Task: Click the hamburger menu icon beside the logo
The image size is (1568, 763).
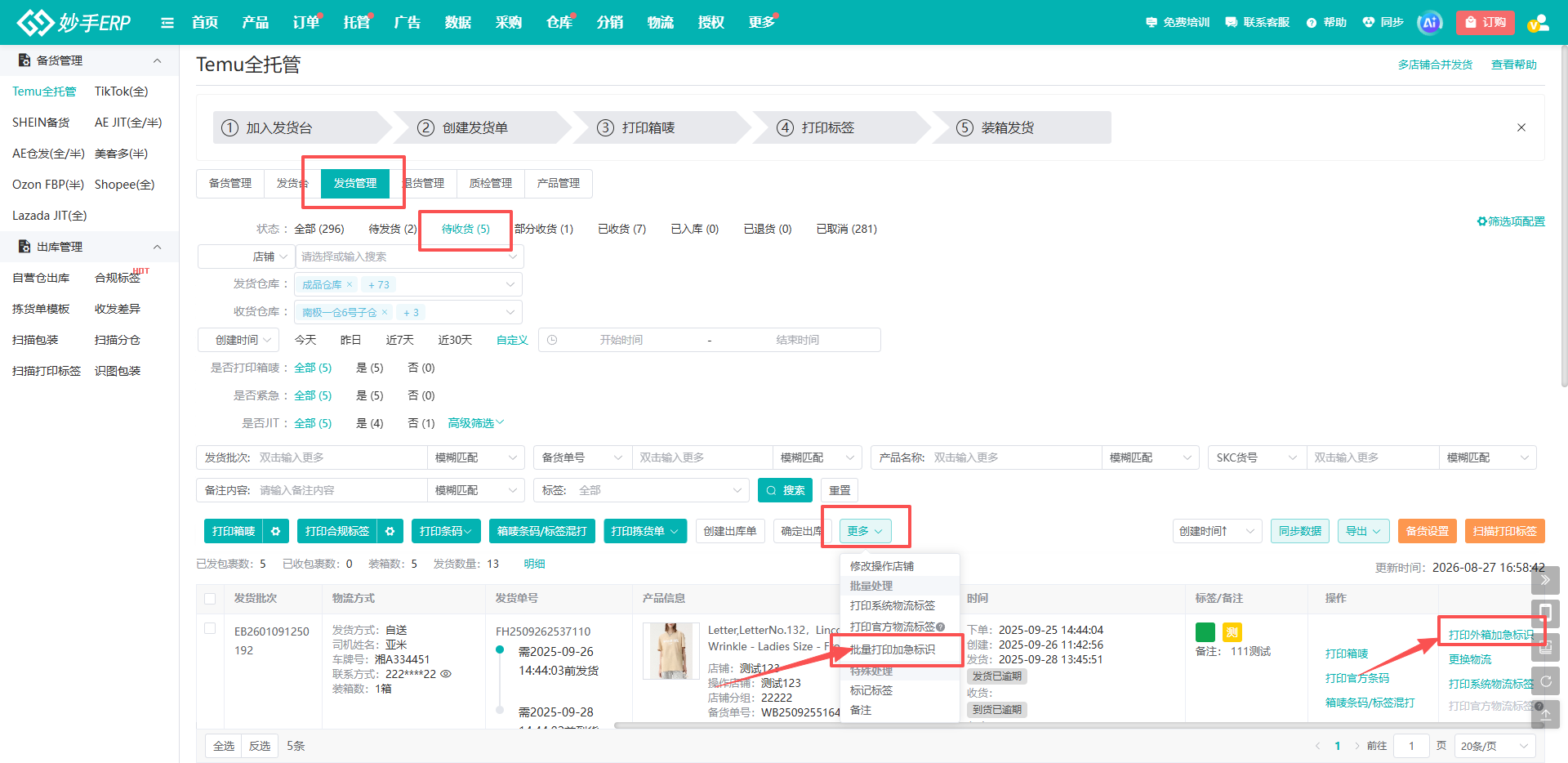Action: tap(167, 23)
